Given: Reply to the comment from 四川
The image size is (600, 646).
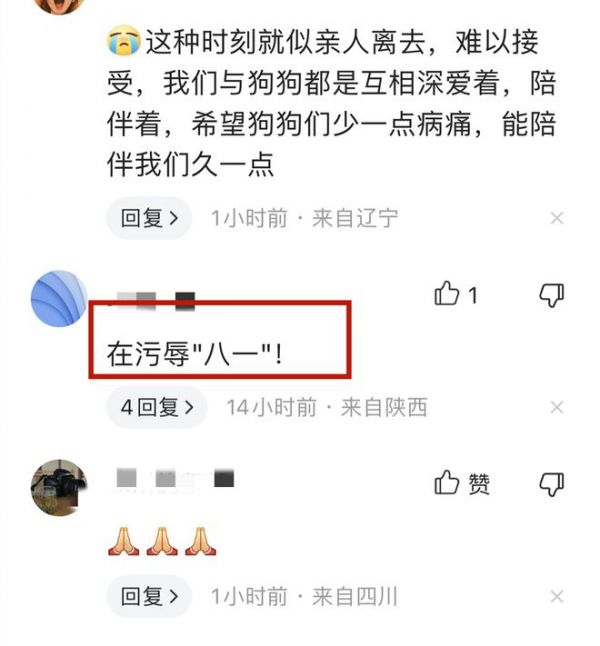Looking at the screenshot, I should [149, 596].
